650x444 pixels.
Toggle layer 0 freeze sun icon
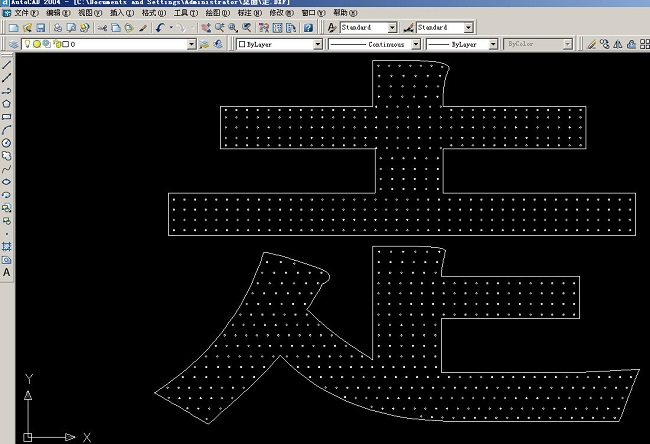pos(38,45)
